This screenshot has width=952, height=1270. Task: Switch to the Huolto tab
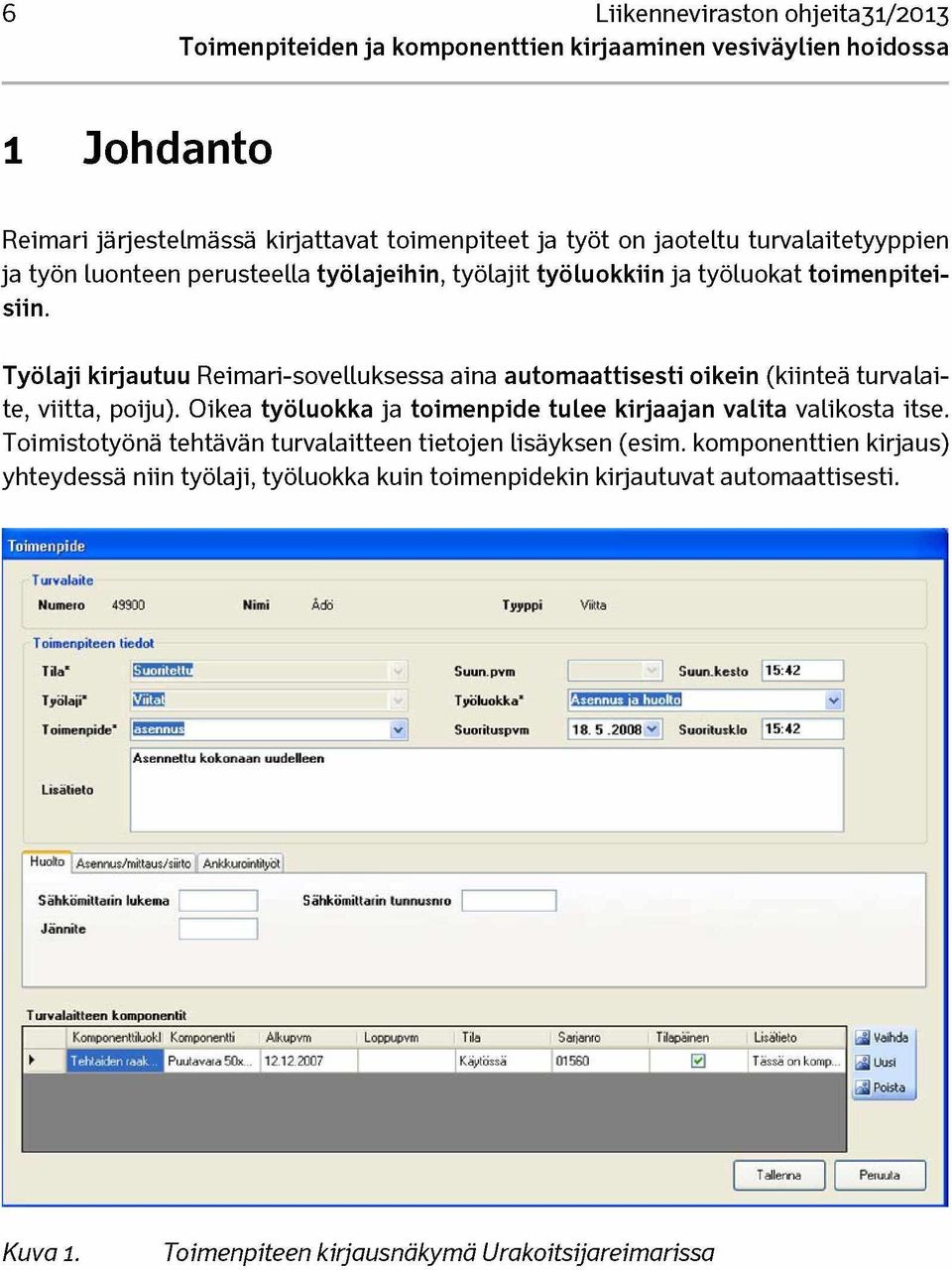coord(47,862)
